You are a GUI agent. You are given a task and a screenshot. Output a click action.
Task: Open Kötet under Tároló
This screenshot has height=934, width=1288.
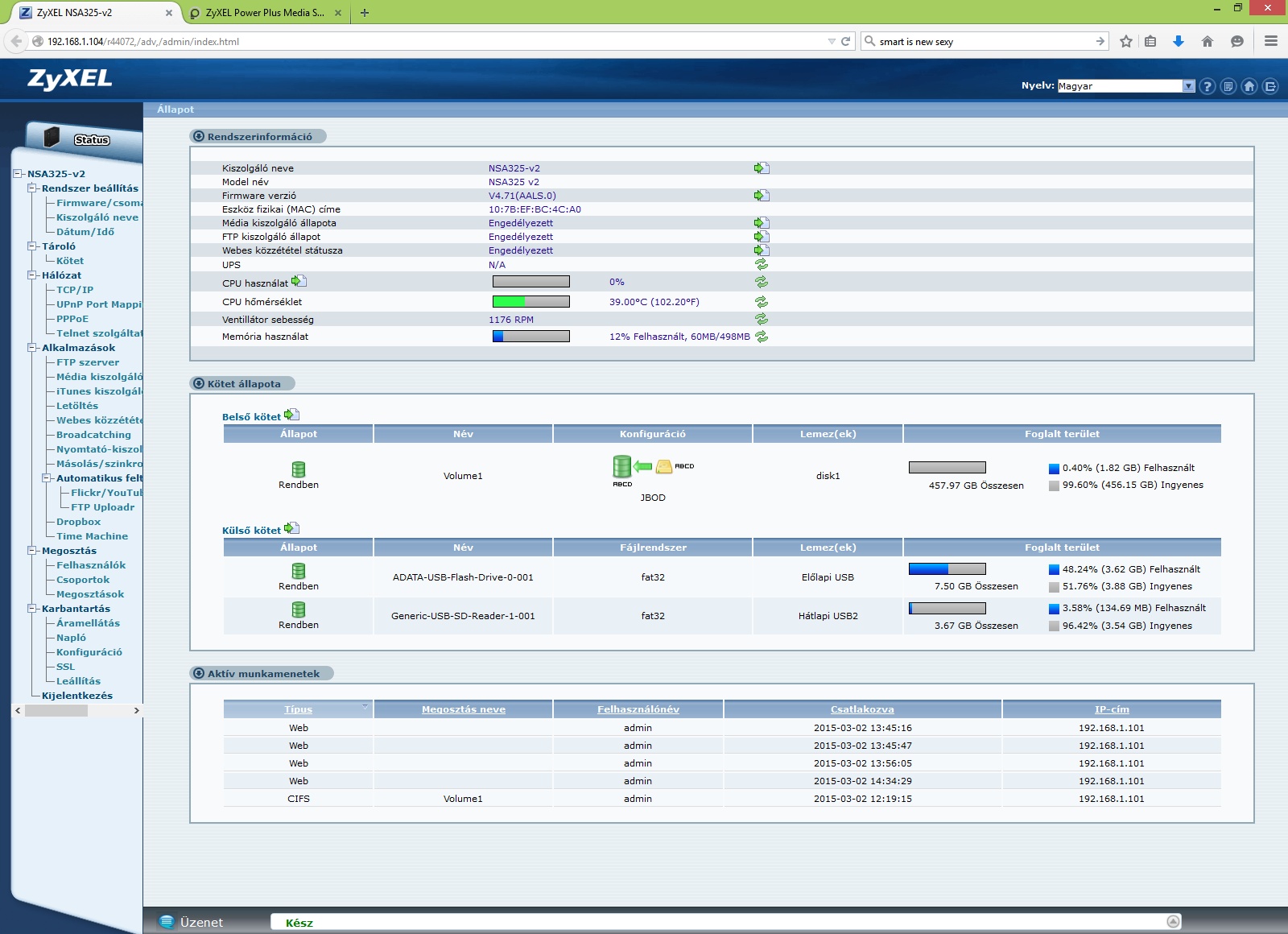(70, 261)
